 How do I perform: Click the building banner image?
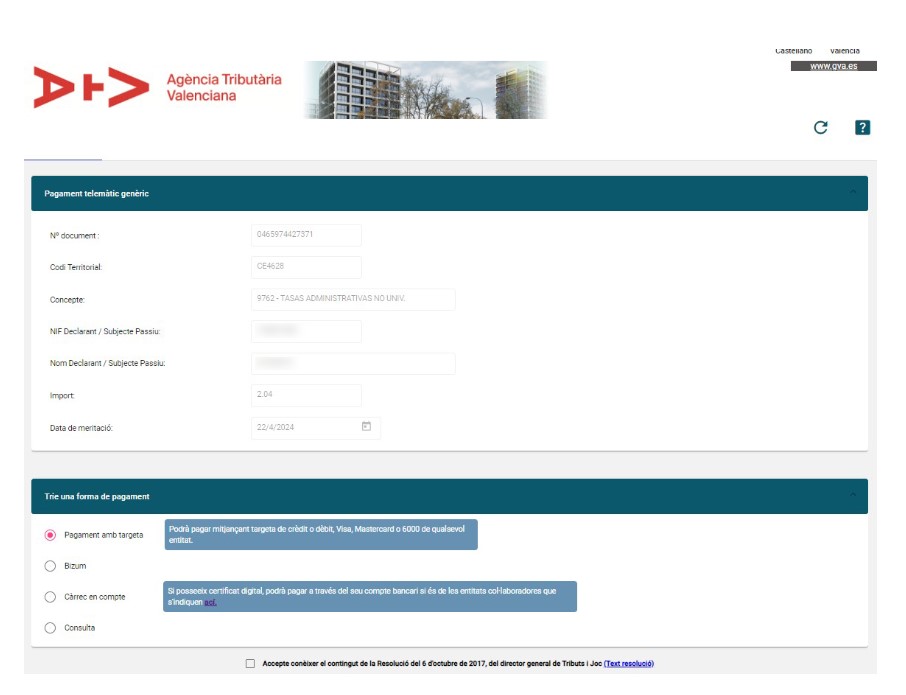(426, 90)
